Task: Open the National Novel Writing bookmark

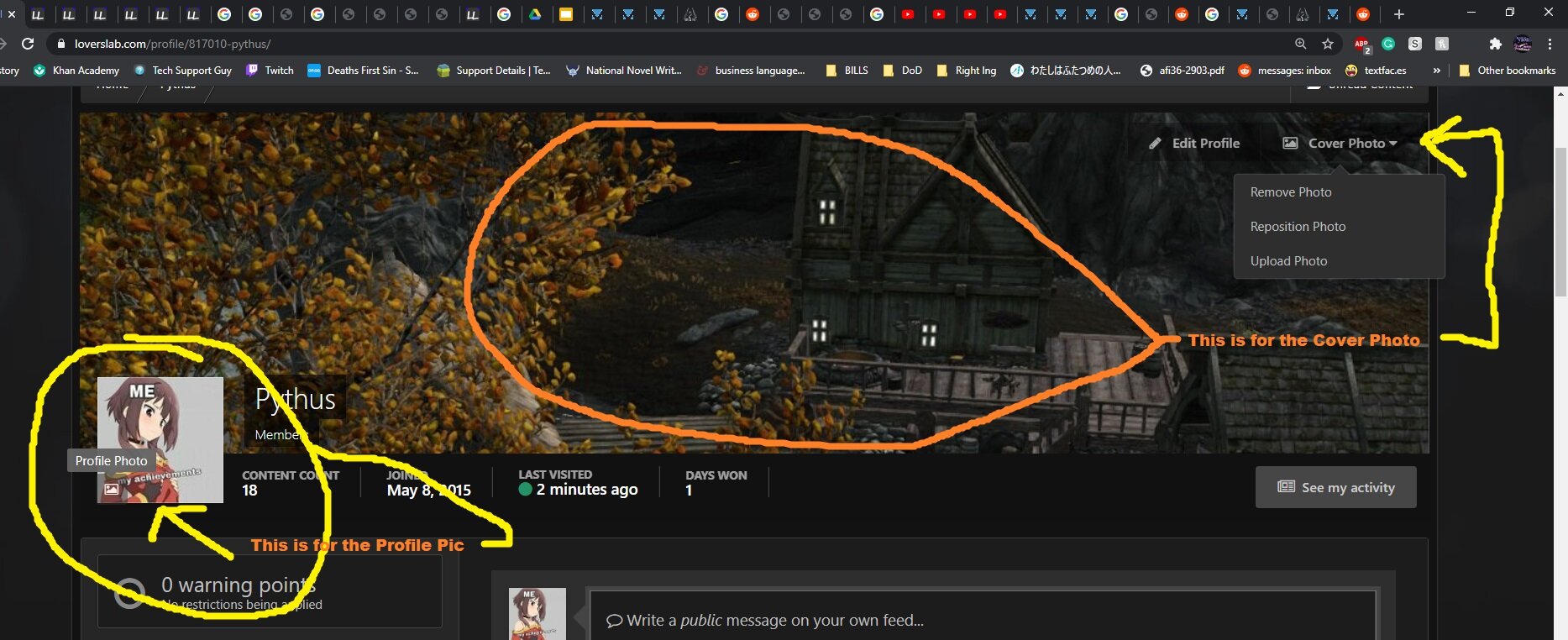Action: tap(624, 71)
